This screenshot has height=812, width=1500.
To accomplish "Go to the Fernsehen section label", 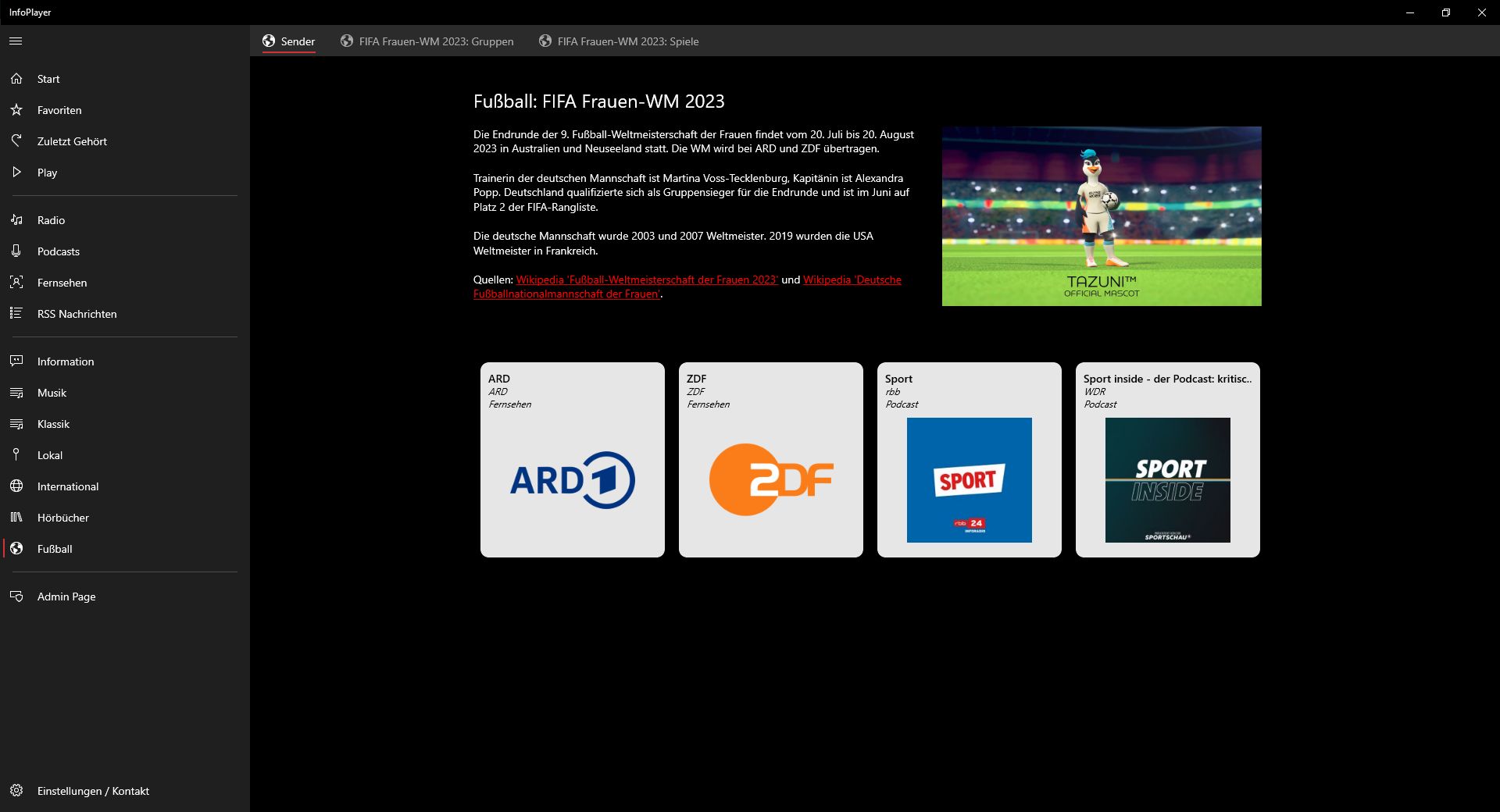I will click(62, 283).
